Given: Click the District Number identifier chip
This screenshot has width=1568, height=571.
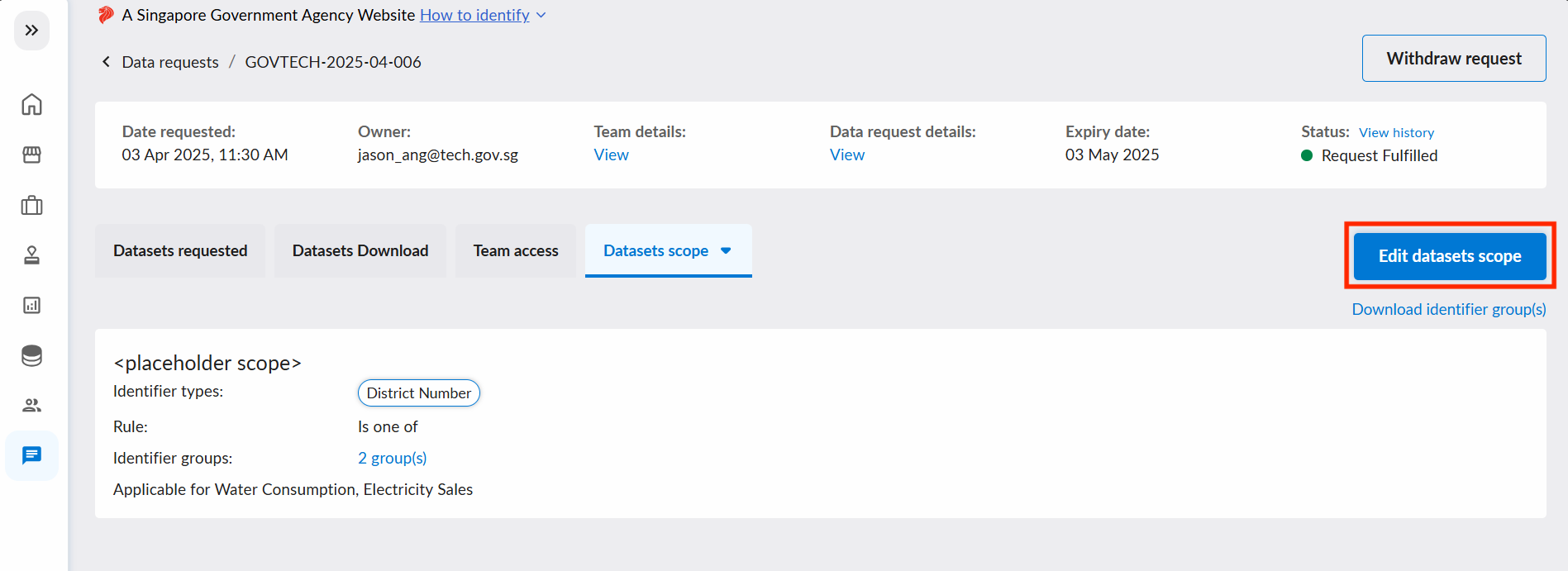Looking at the screenshot, I should click(419, 393).
